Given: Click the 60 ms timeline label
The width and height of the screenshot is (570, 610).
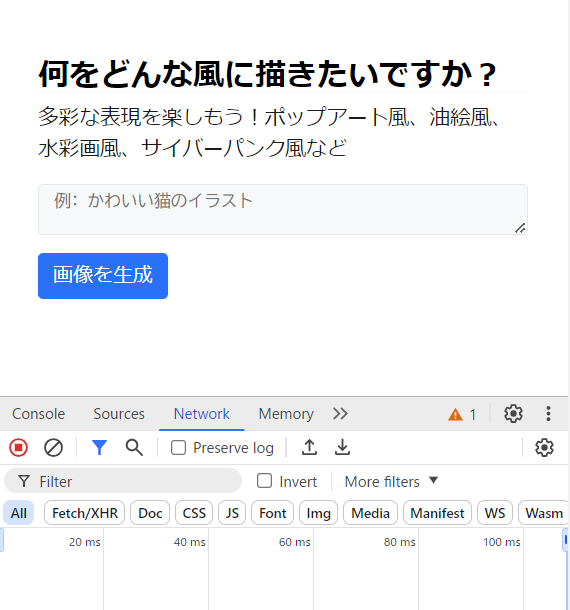Looking at the screenshot, I should [295, 542].
